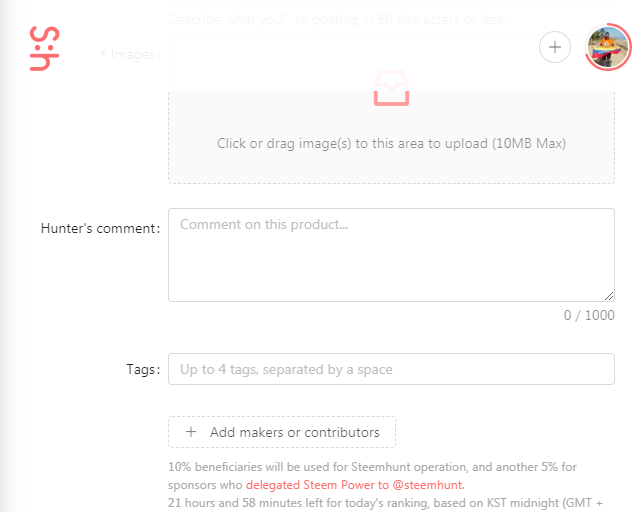Click the 0 / 1000 character counter
The height and width of the screenshot is (512, 644).
[588, 315]
